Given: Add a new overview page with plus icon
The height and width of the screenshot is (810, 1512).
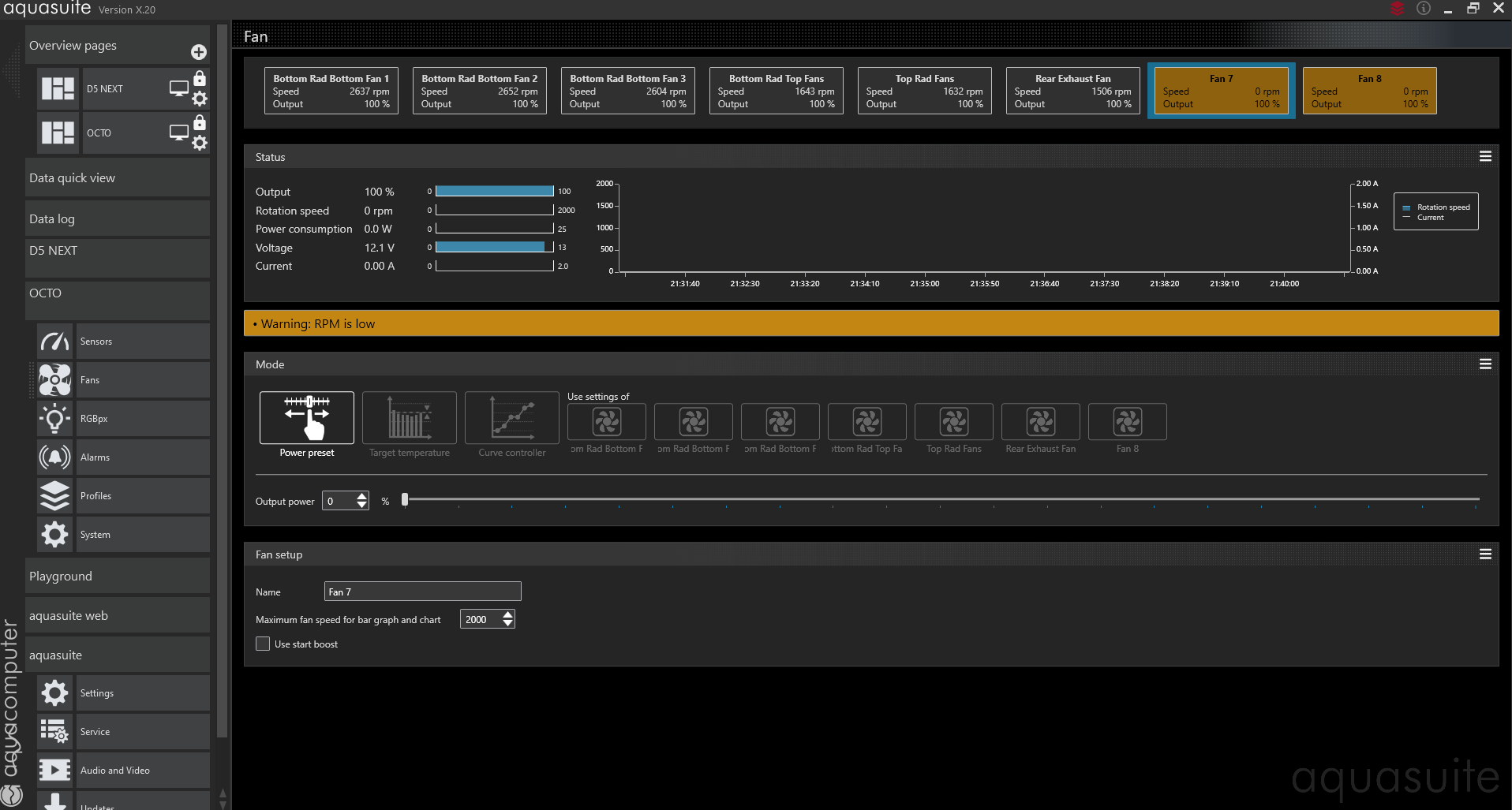Looking at the screenshot, I should [199, 52].
